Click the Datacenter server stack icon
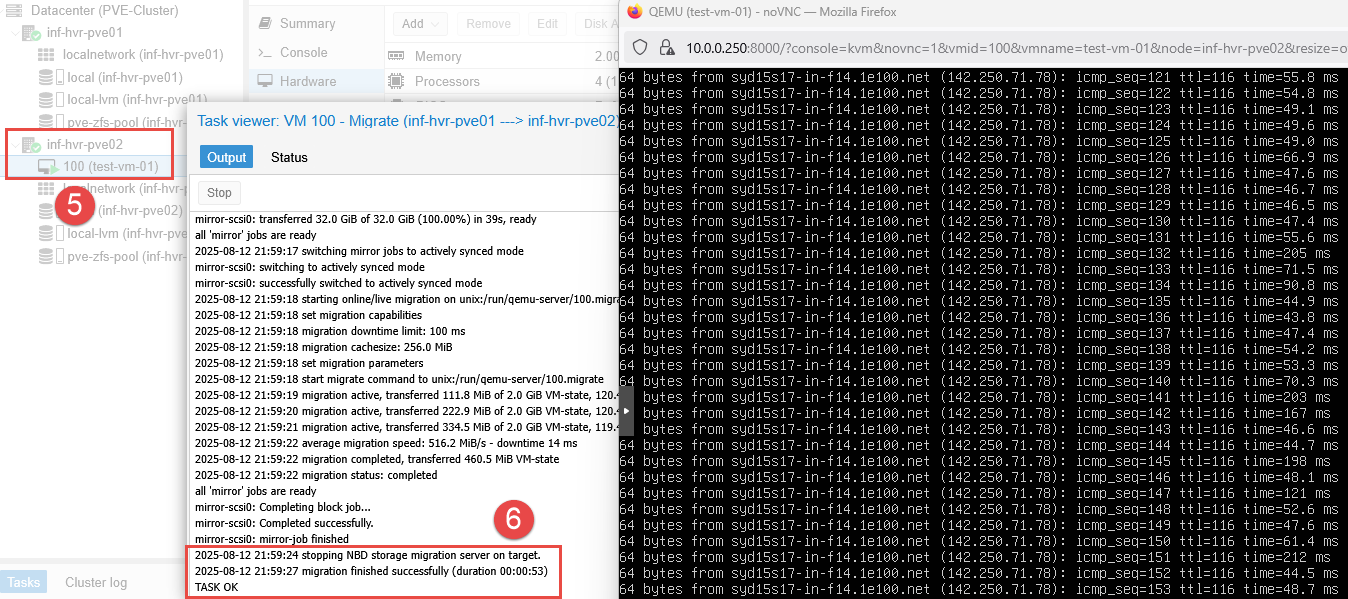Screen dimensions: 1348x599 13,10
